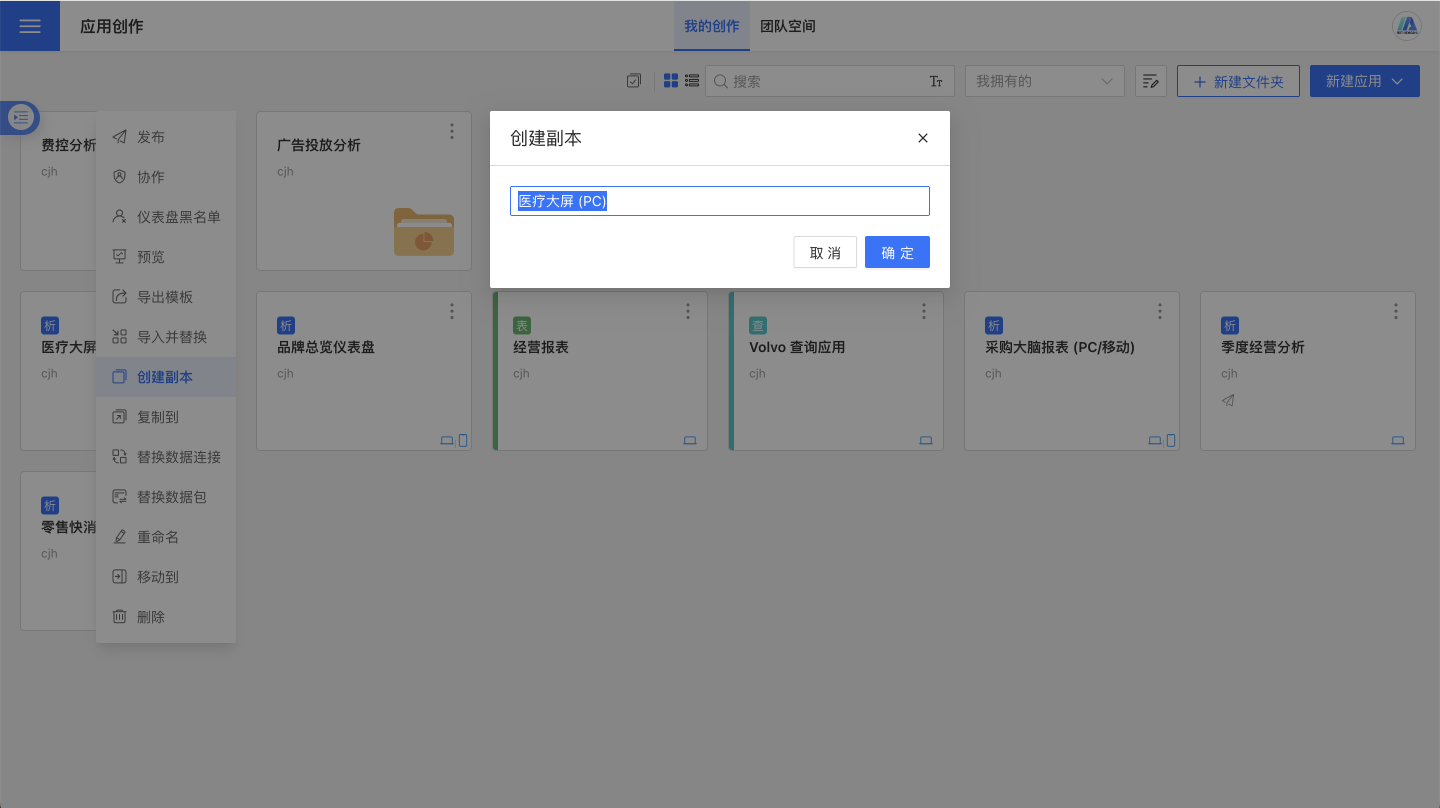Switch to grid card view
Viewport: 1440px width, 808px height.
point(671,81)
